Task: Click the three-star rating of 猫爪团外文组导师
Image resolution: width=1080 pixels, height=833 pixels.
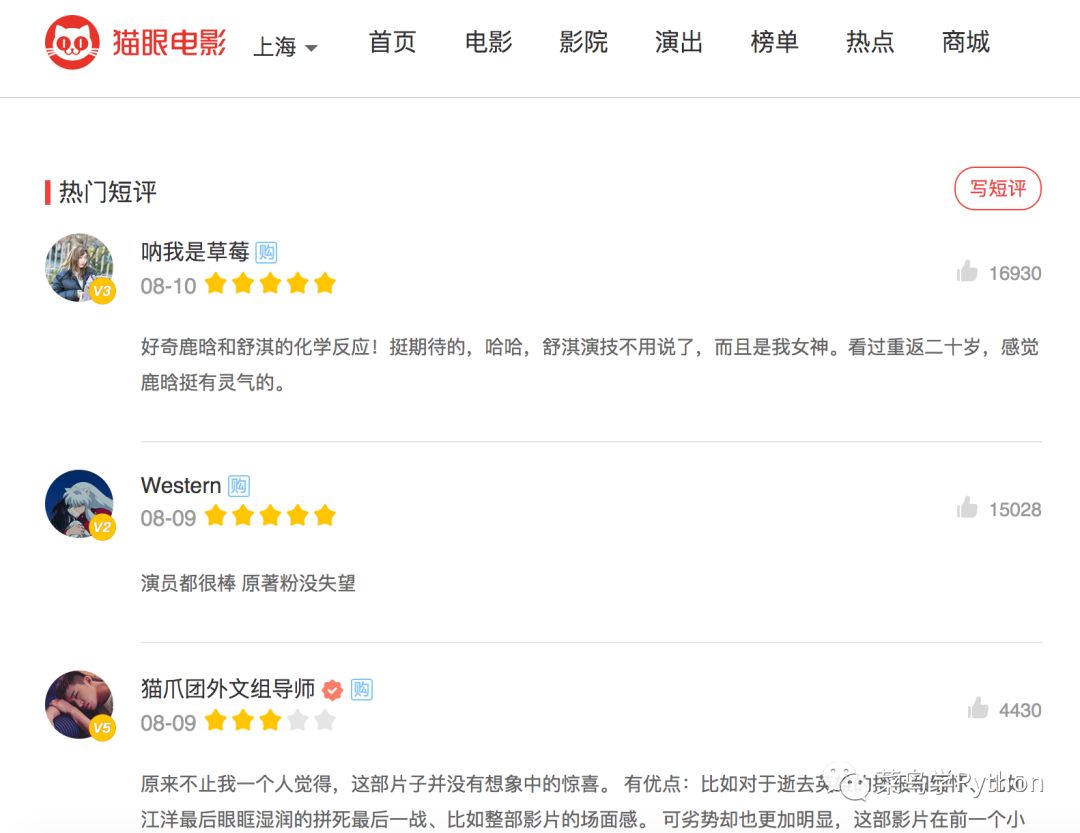Action: click(270, 720)
